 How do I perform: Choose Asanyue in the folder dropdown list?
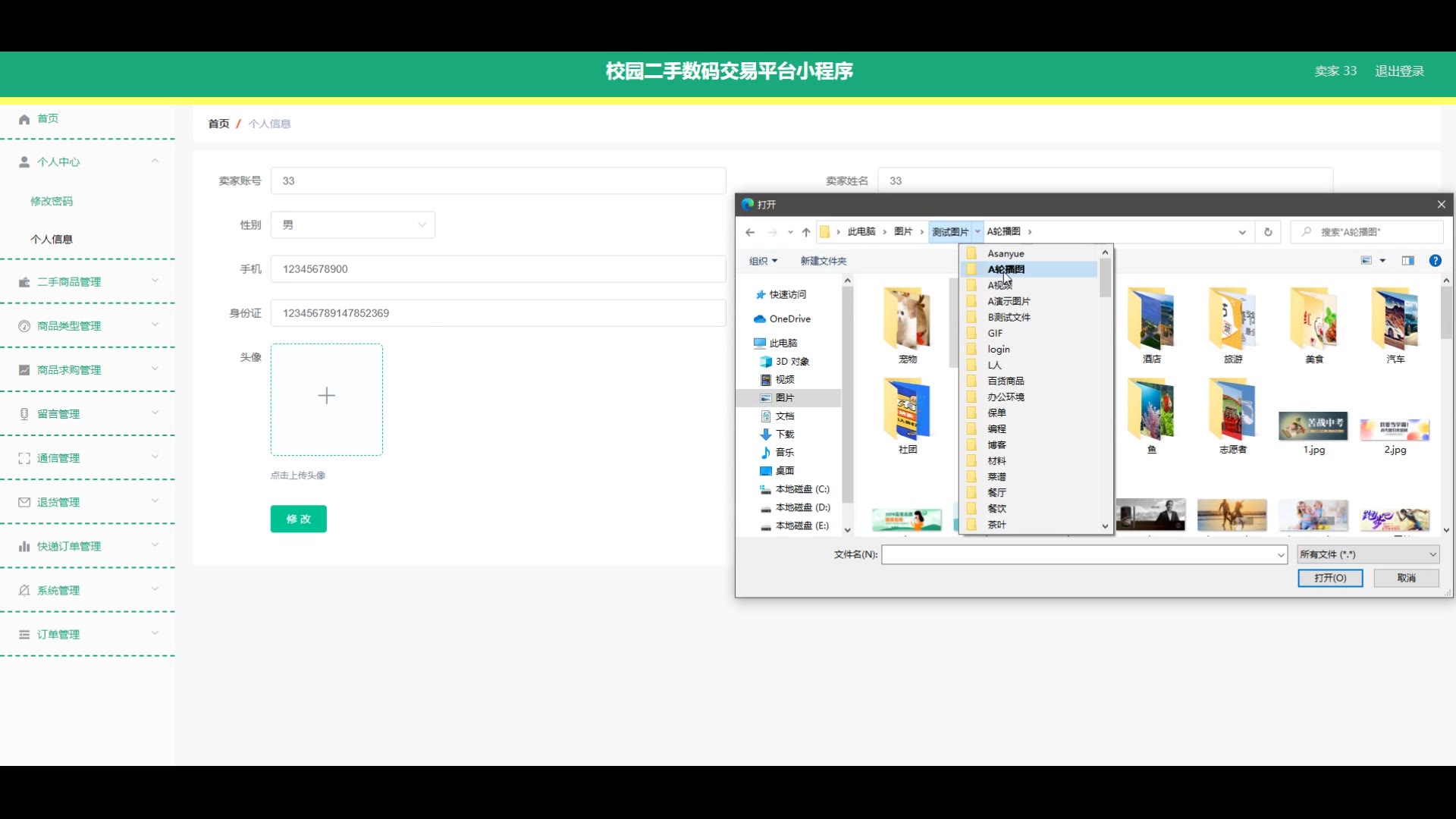tap(1006, 253)
